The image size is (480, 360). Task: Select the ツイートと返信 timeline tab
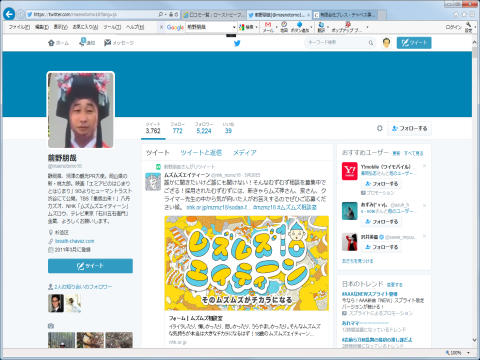201,153
